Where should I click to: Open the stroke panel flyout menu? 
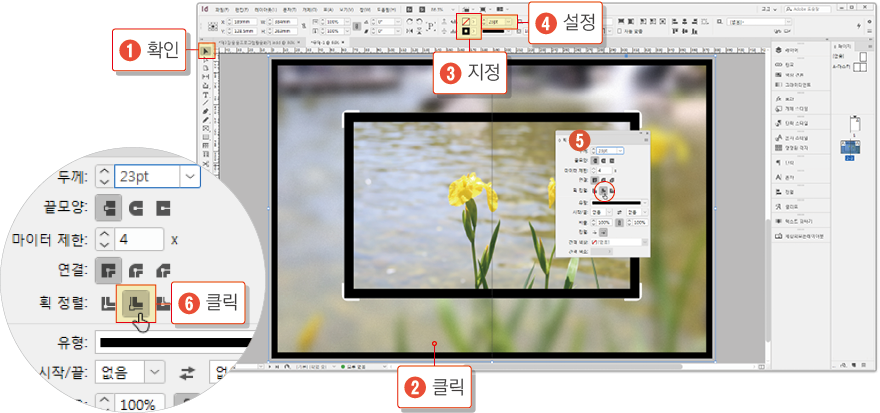click(x=646, y=140)
